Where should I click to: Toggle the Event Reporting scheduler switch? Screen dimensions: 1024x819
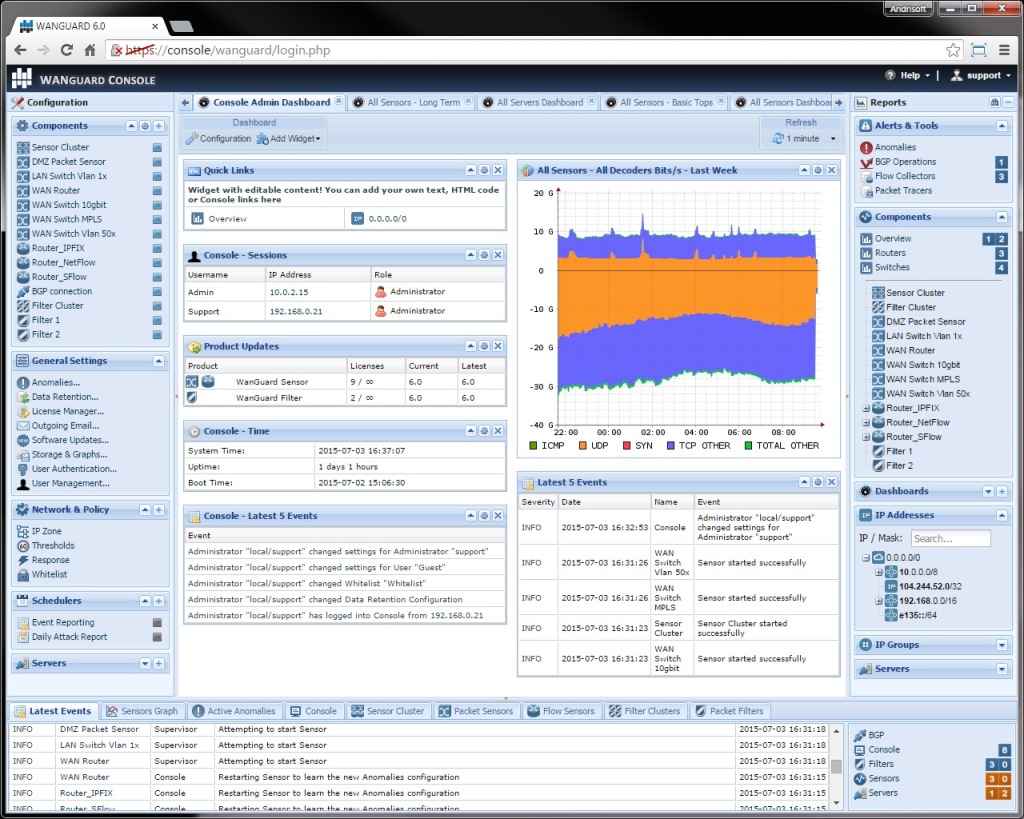point(157,621)
